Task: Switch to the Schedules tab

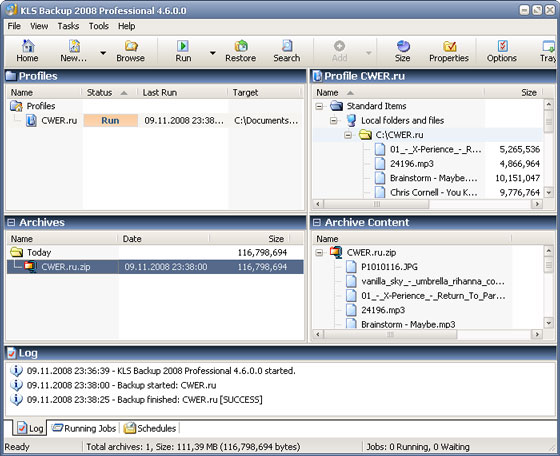Action: [150, 428]
